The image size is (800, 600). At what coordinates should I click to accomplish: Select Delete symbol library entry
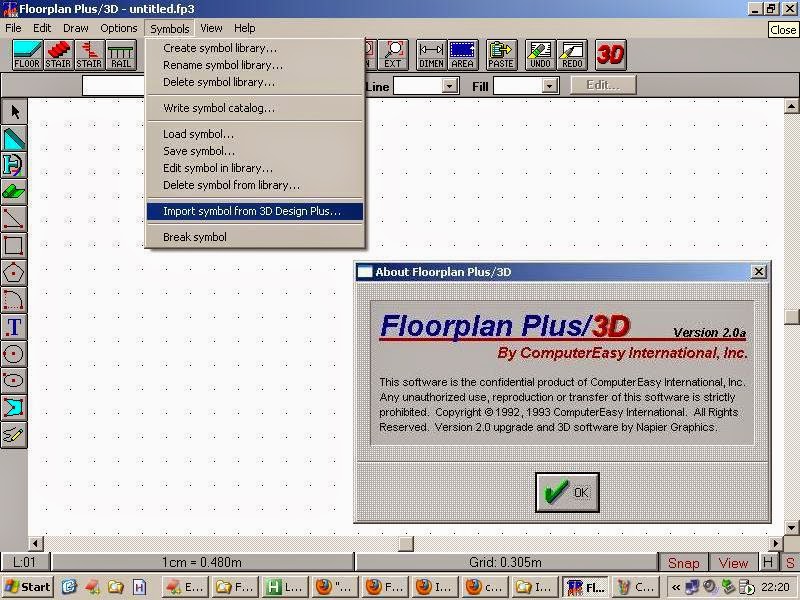(255, 82)
